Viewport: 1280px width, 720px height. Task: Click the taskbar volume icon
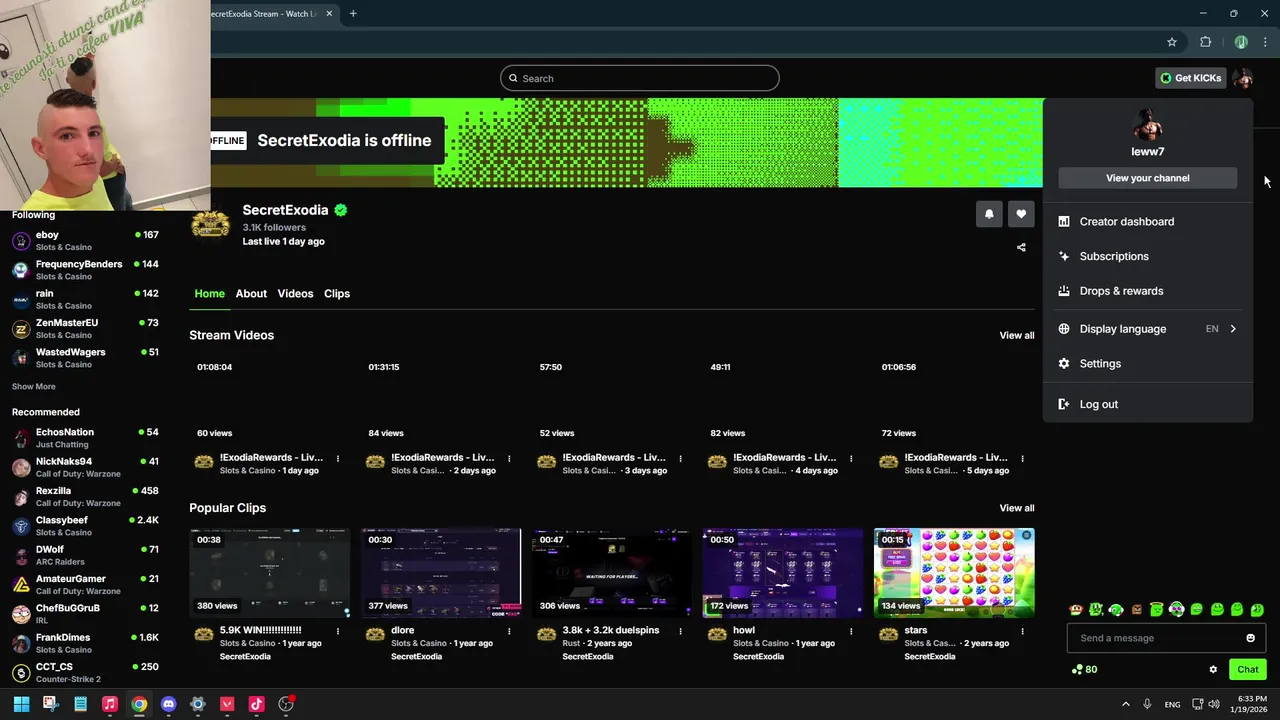pyautogui.click(x=1213, y=704)
